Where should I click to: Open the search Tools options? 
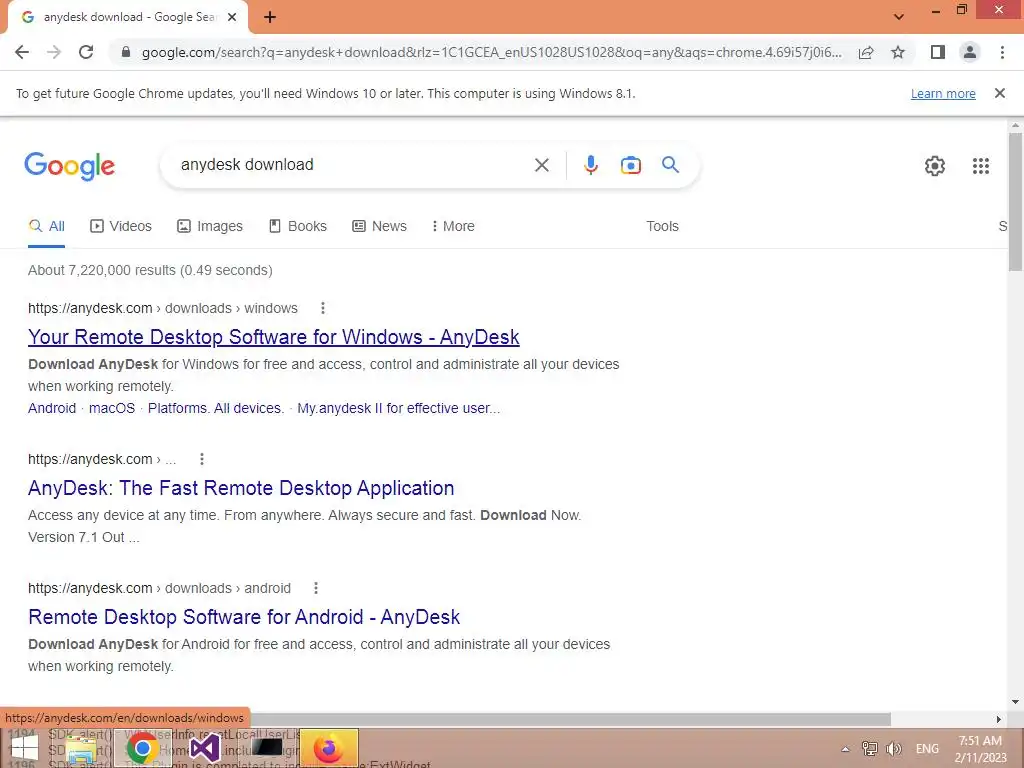(x=662, y=227)
